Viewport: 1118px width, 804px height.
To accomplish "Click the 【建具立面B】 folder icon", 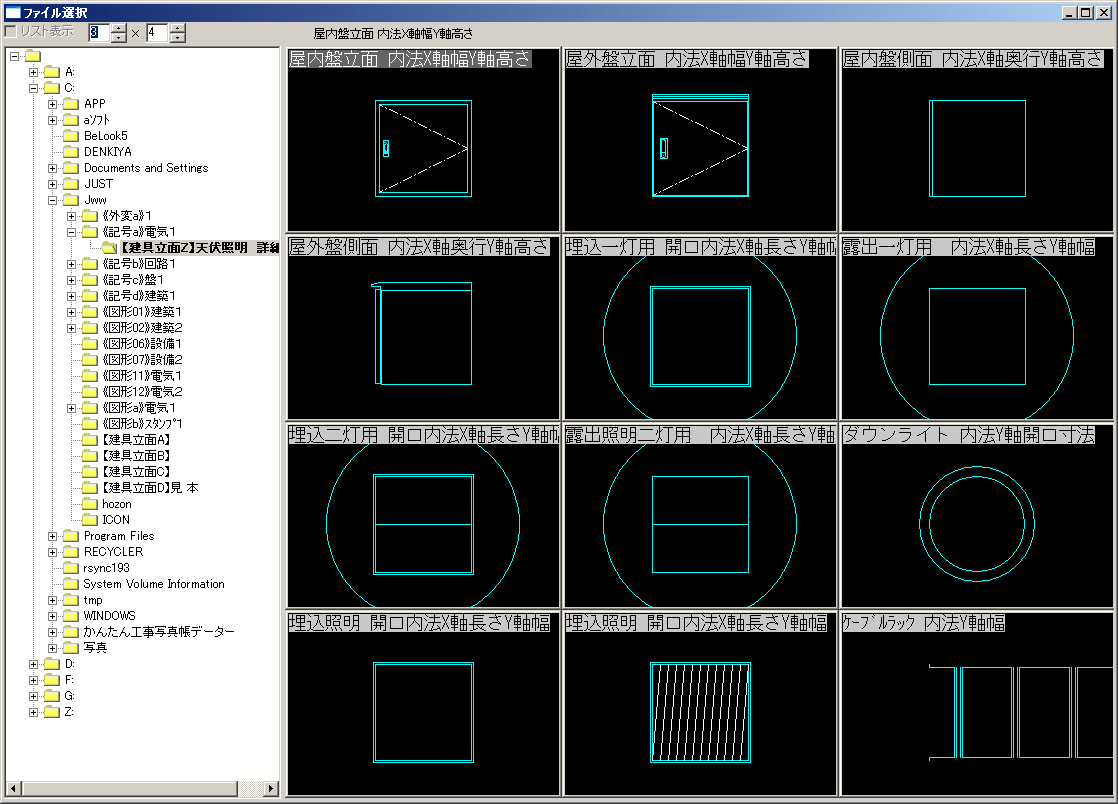I will point(90,455).
